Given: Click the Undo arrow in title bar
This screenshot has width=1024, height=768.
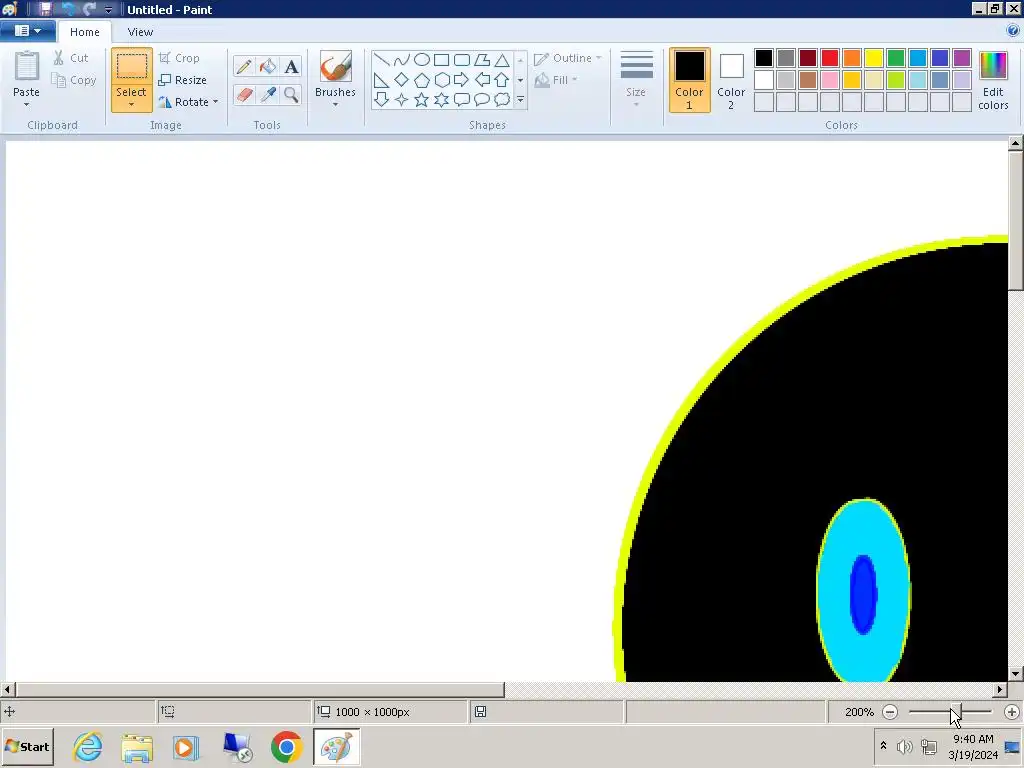Looking at the screenshot, I should tap(67, 9).
